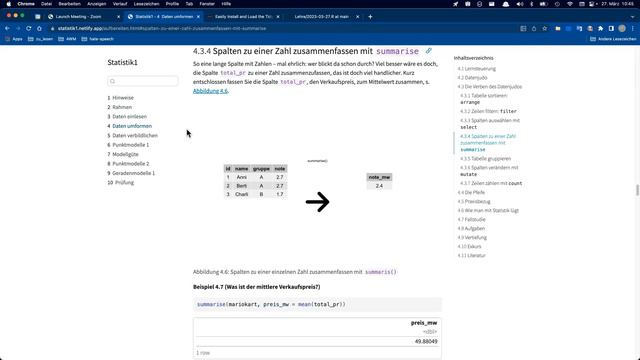The image size is (640, 360).
Task: Open the Verlauf menu
Action: tap(120, 4)
